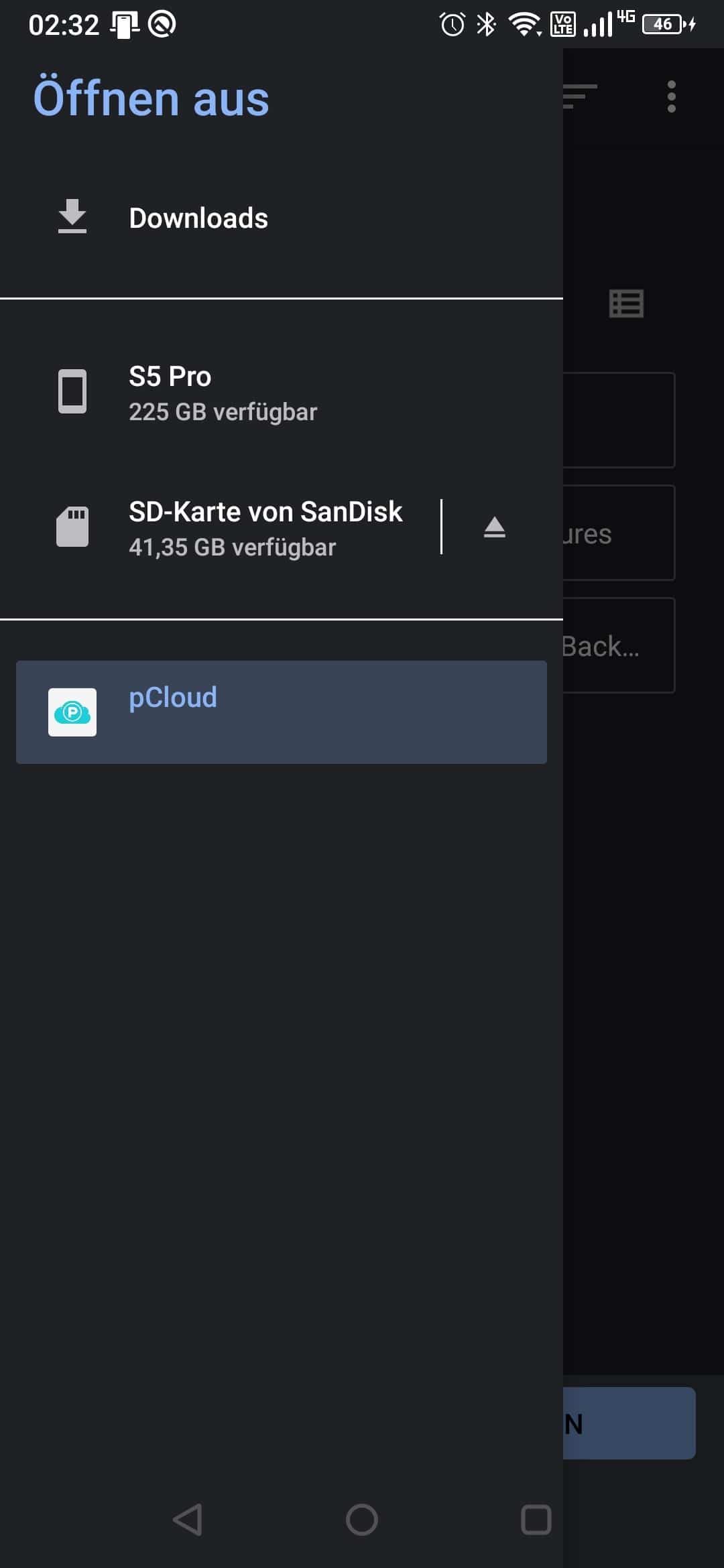Switch to list view layout
Viewport: 724px width, 1568px height.
click(627, 304)
